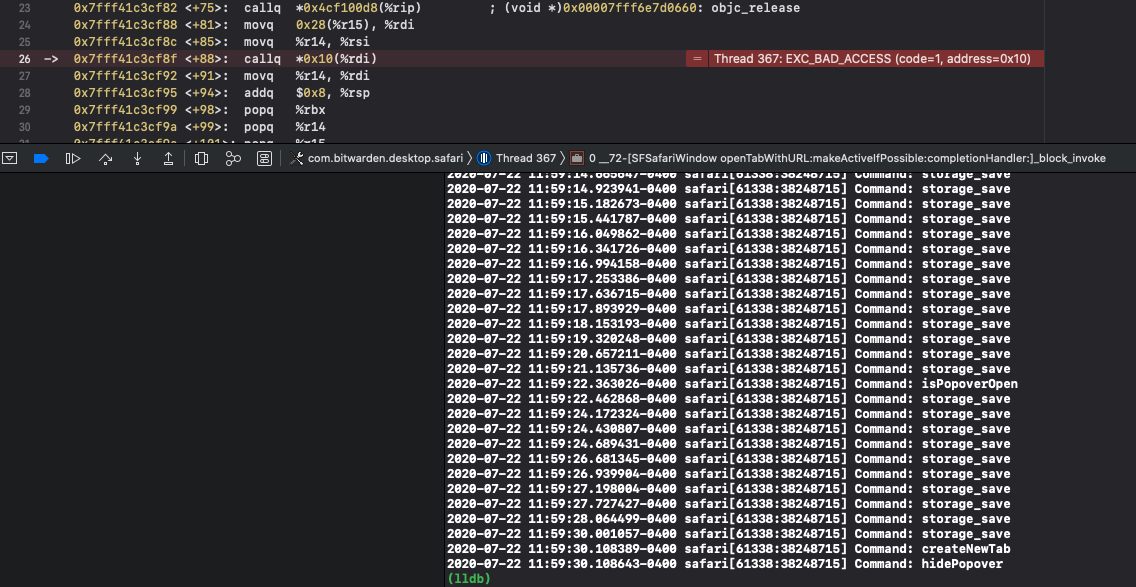Image resolution: width=1136 pixels, height=587 pixels.
Task: Click line number 26 in the gutter
Action: (x=25, y=59)
